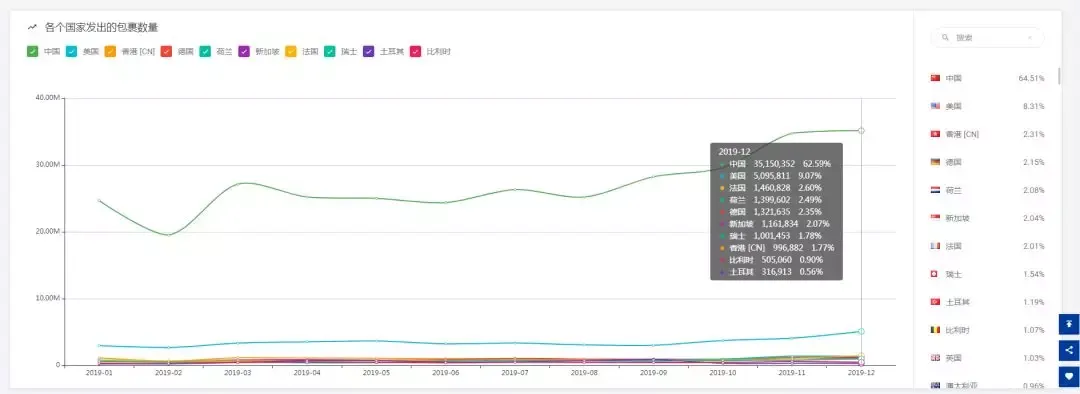Click the 64.51% value for 中国
The image size is (1080, 394).
click(1031, 79)
